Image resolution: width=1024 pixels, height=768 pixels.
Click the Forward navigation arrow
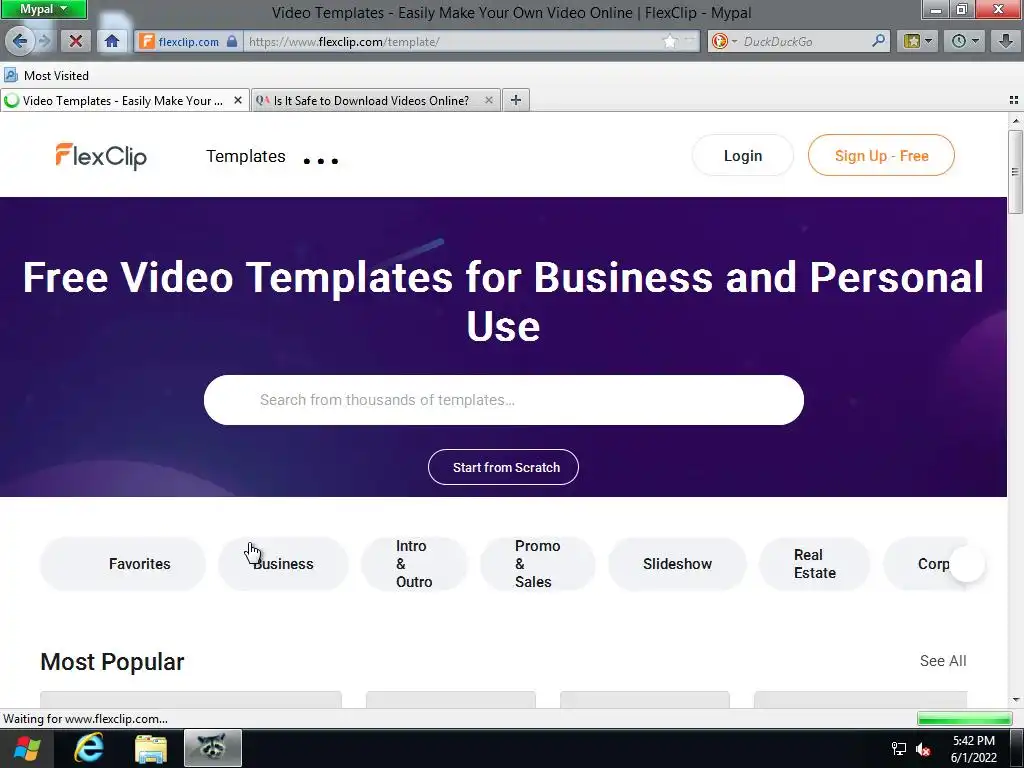coord(45,41)
